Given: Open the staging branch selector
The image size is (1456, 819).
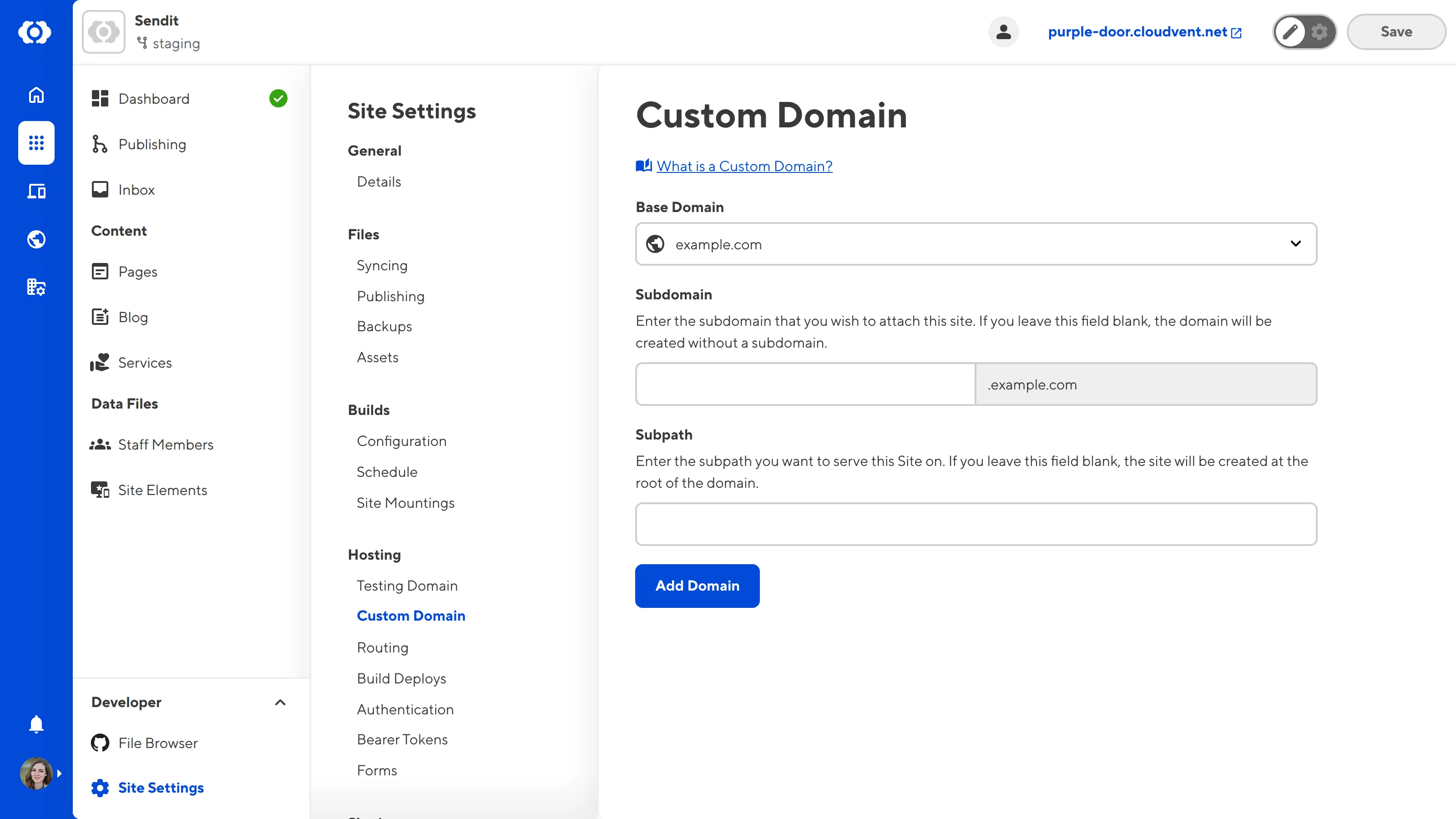Looking at the screenshot, I should click(x=168, y=44).
